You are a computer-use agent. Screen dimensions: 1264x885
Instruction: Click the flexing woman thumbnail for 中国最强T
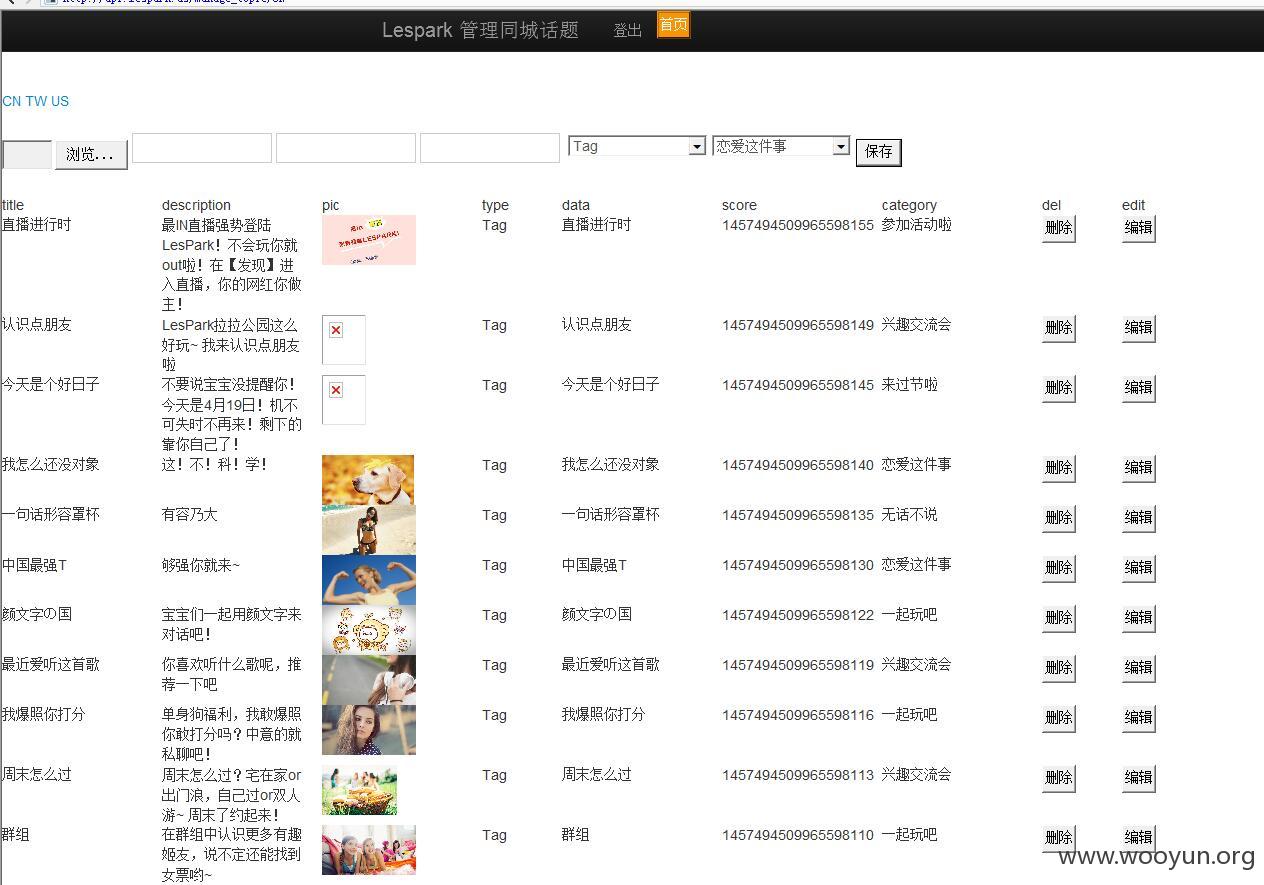click(x=369, y=580)
